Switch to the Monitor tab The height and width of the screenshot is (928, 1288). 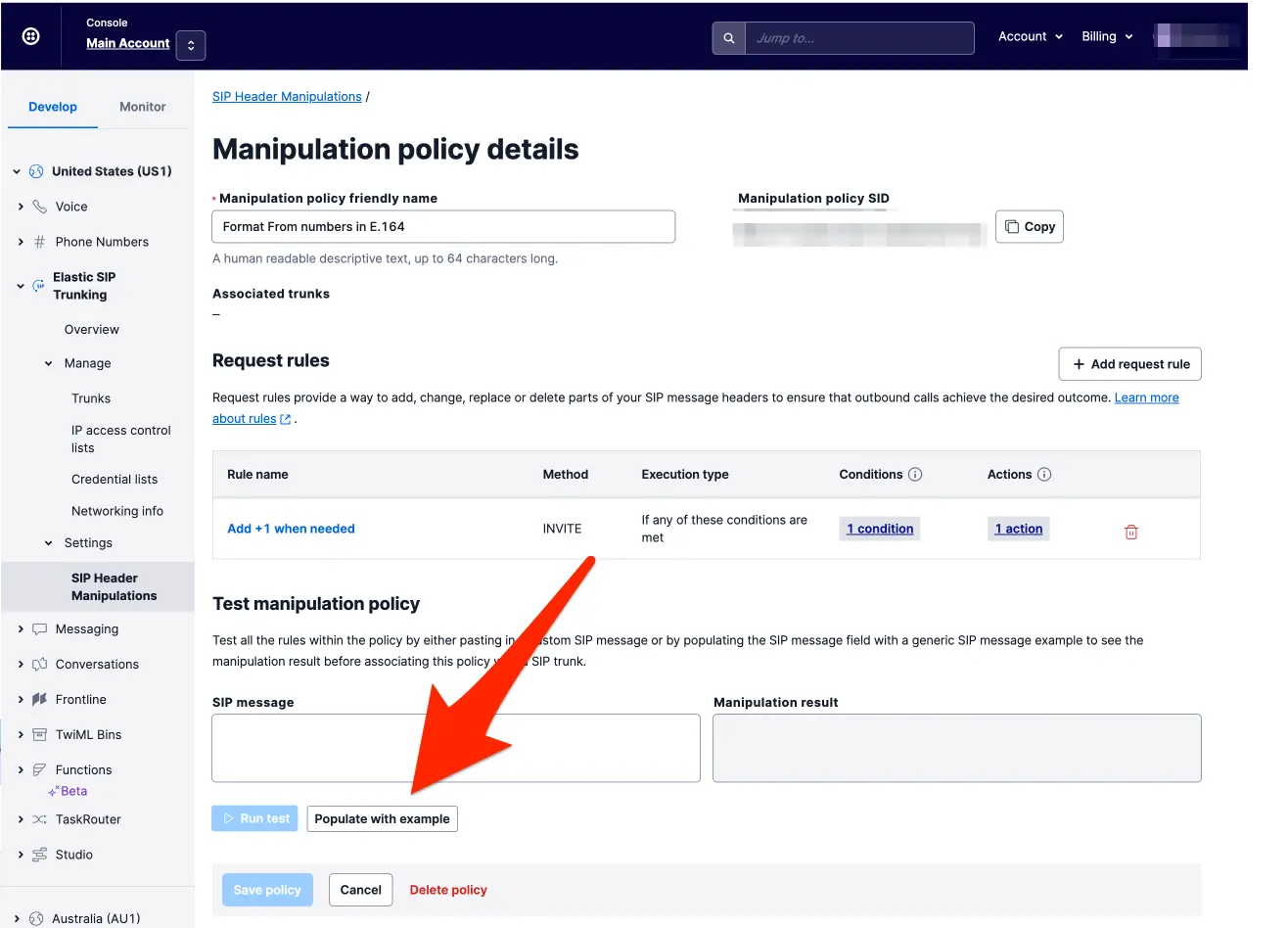[x=143, y=107]
